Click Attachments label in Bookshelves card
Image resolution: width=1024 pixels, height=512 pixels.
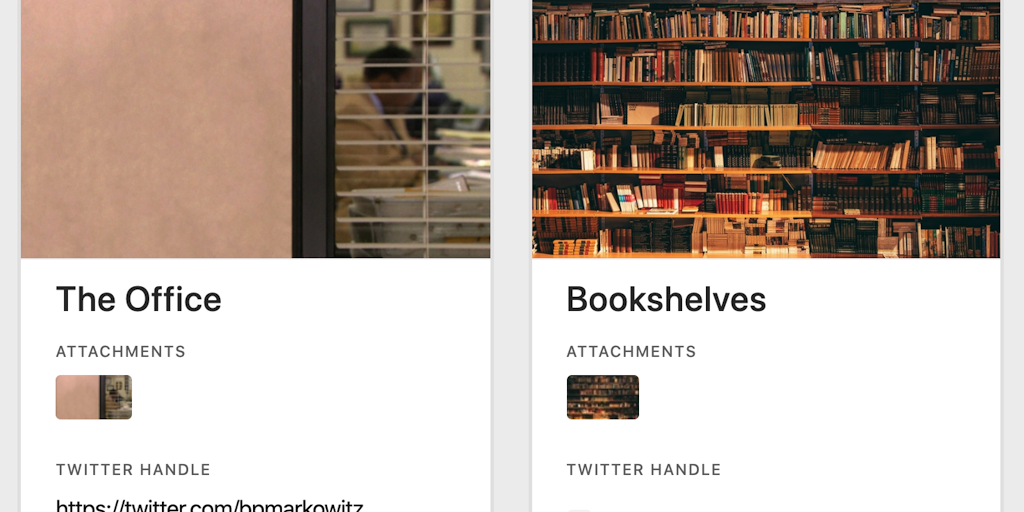click(632, 351)
